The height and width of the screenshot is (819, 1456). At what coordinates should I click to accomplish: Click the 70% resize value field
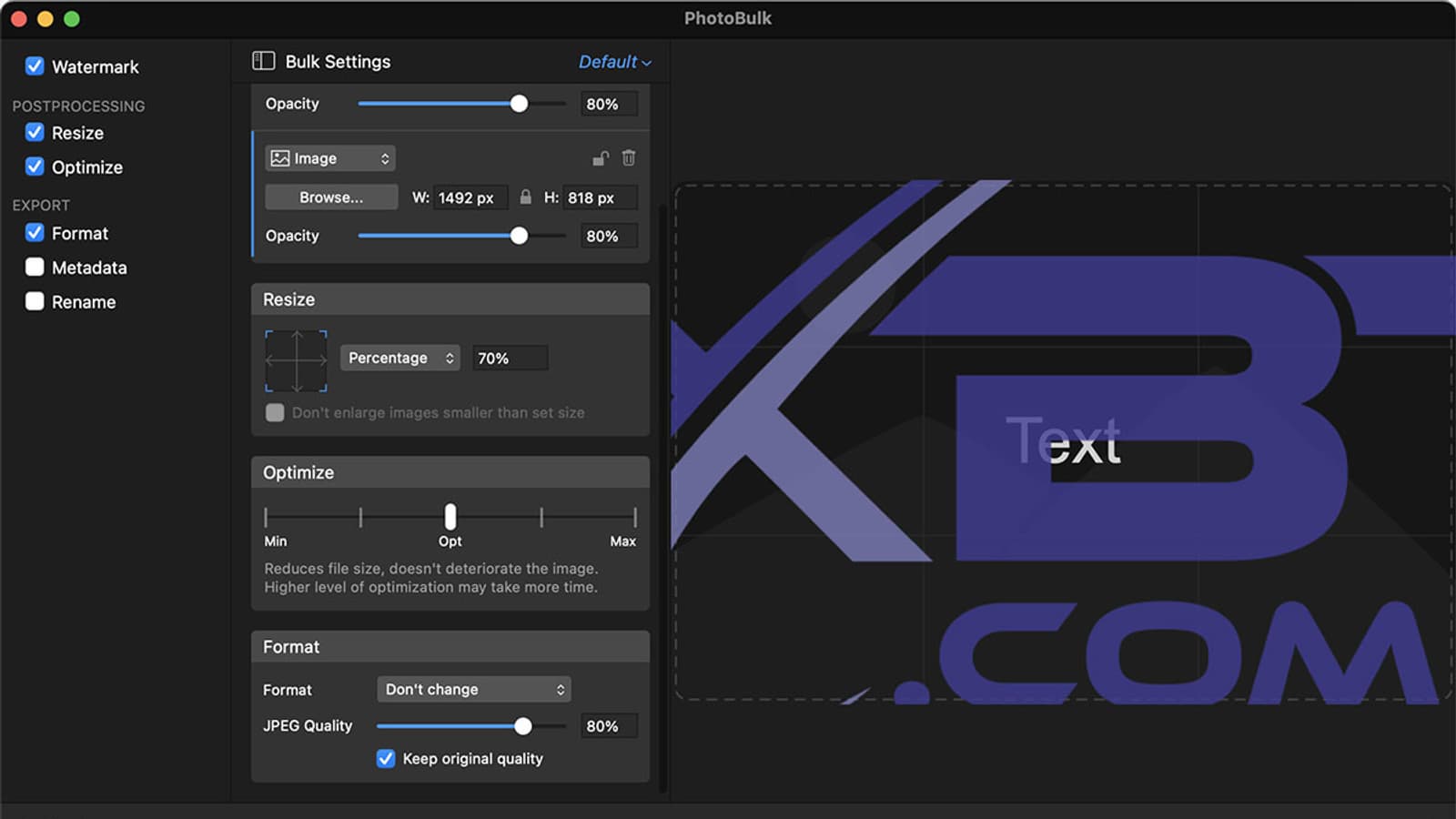(510, 358)
